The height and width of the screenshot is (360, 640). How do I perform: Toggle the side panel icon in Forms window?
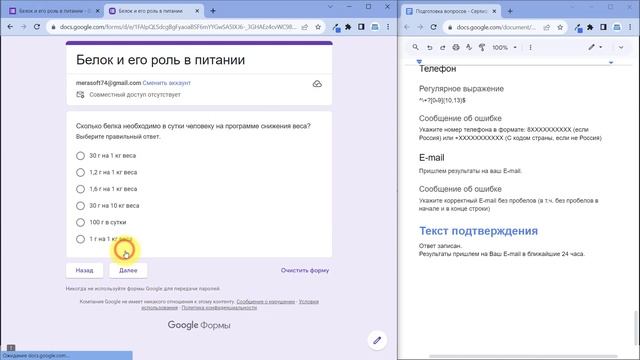point(361,27)
